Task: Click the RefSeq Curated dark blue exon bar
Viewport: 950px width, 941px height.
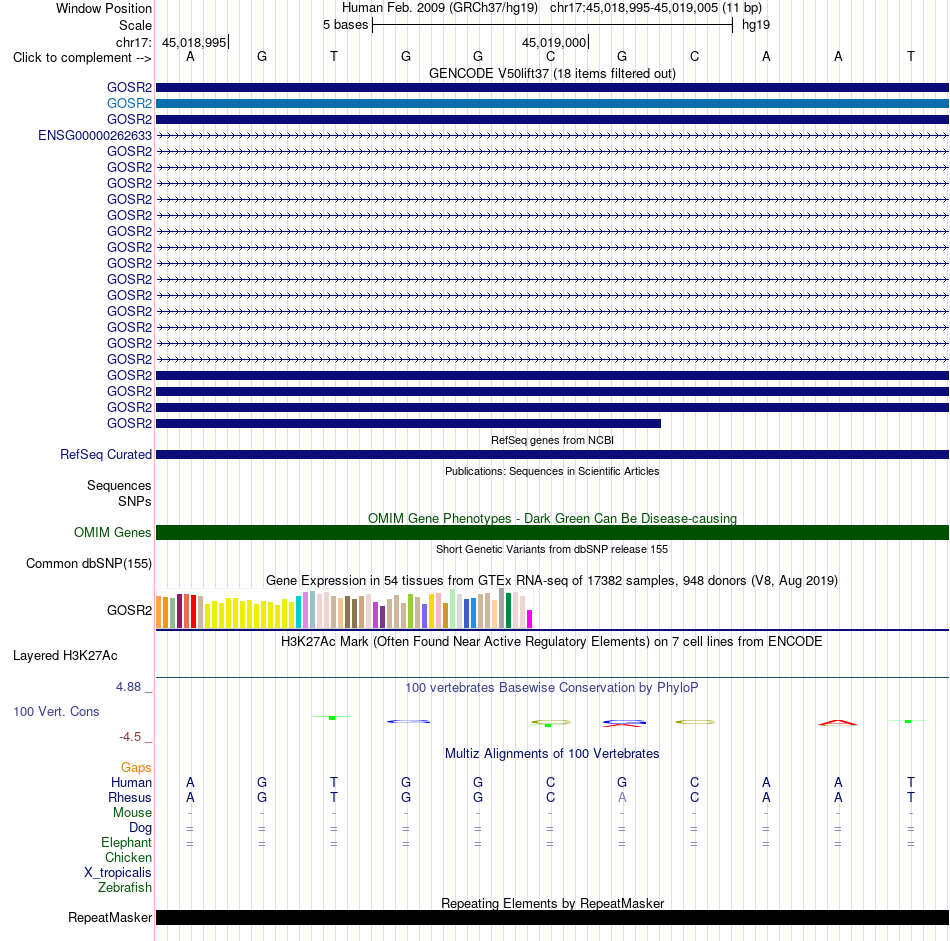Action: pos(552,454)
